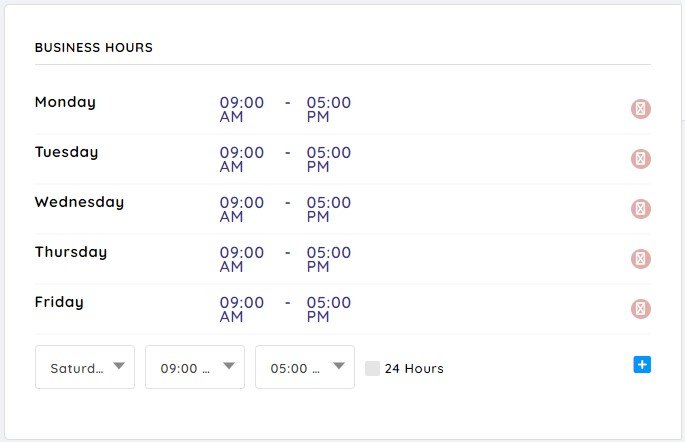Remove Thursday hours with trash icon
685x442 pixels.
click(640, 259)
